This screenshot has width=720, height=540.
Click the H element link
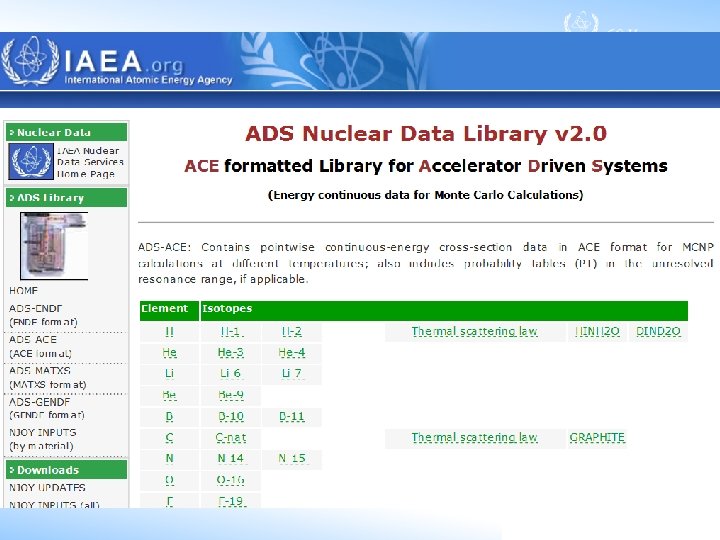click(x=169, y=332)
